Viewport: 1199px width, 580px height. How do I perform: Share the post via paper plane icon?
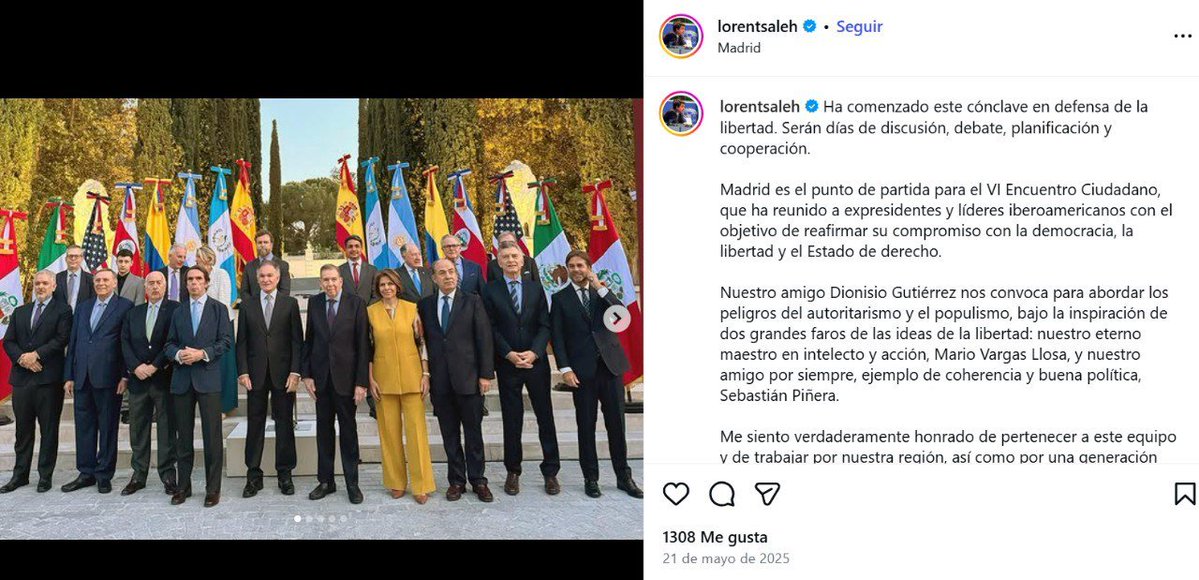[x=767, y=494]
